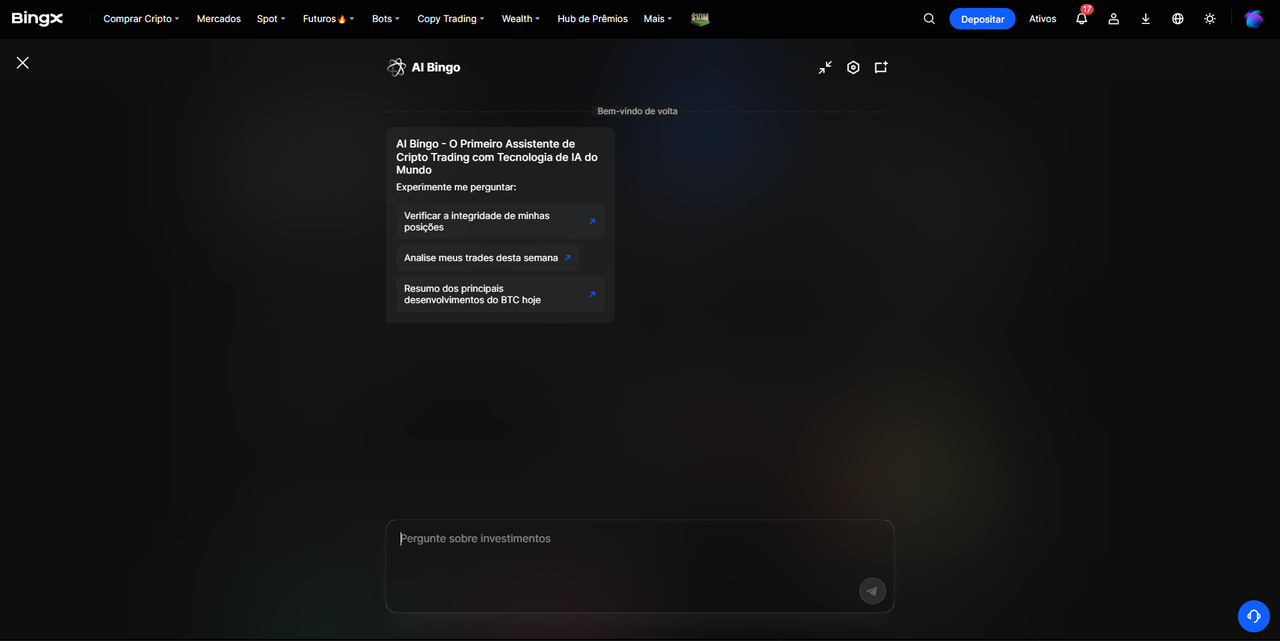Viewport: 1280px width, 641px height.
Task: Open the Ativos page
Action: [1042, 19]
